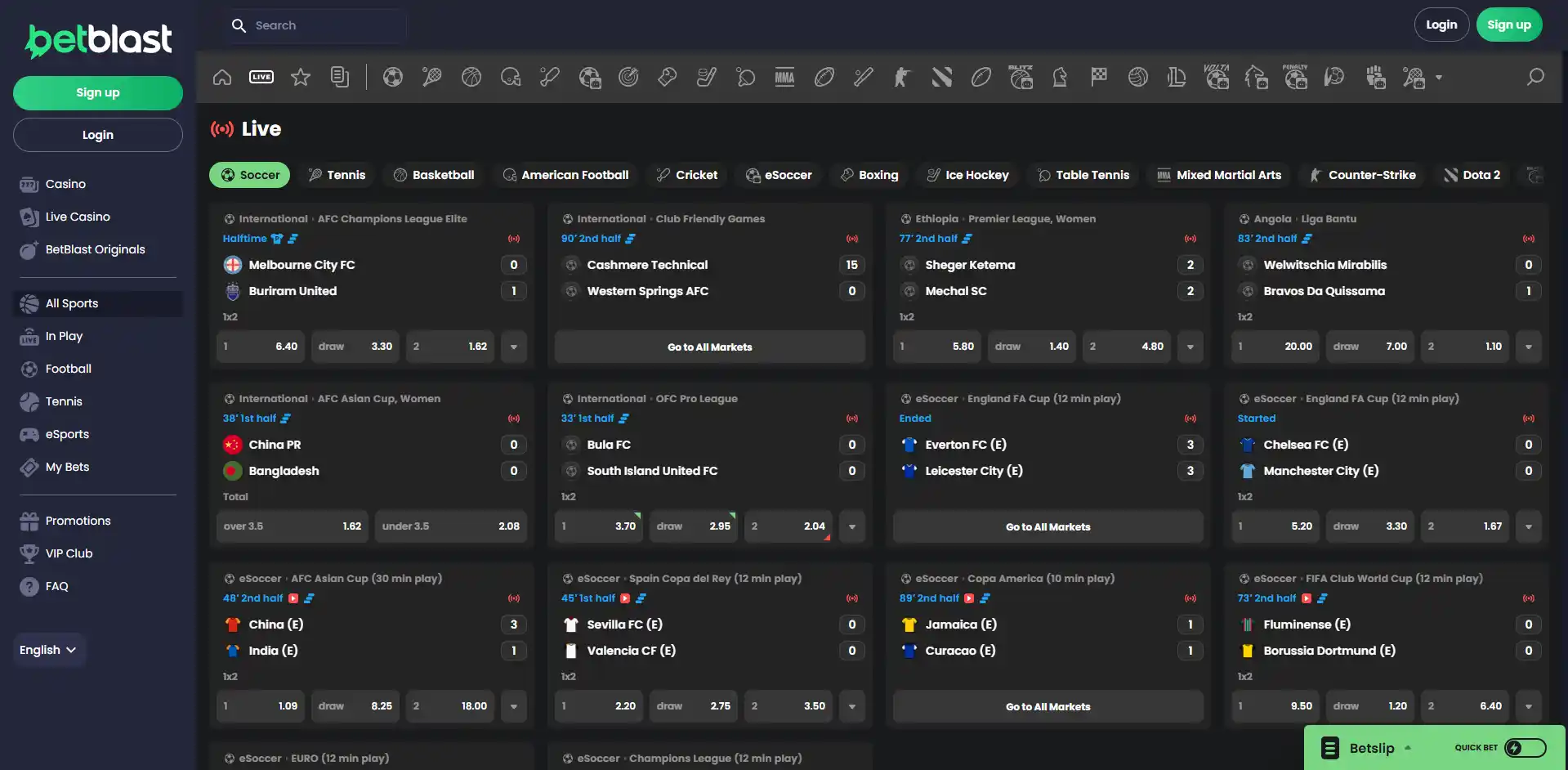
Task: Select the Volta eSoccer icon
Action: click(x=1217, y=77)
